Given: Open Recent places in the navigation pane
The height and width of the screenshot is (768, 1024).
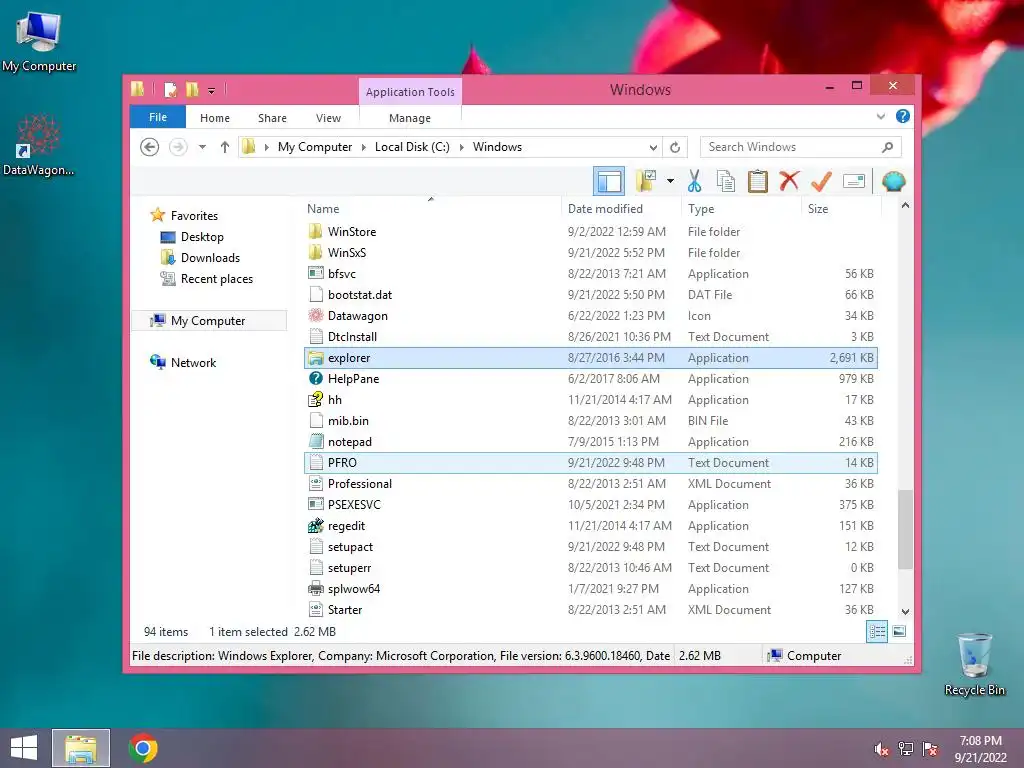Looking at the screenshot, I should (x=216, y=279).
